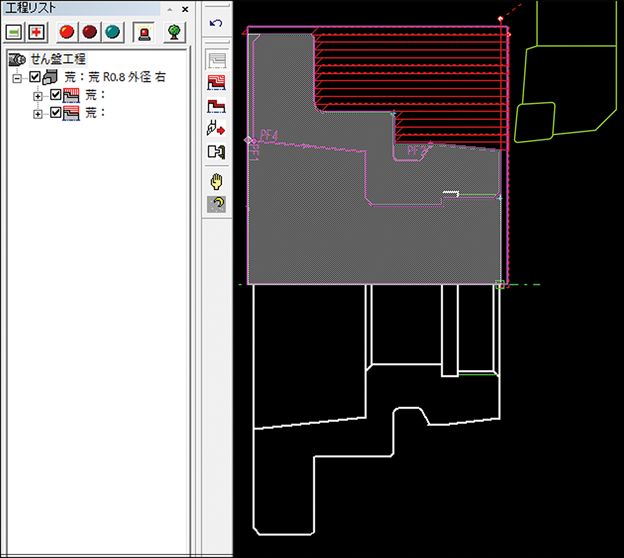Click the red siren alarm icon
This screenshot has width=624, height=558.
tap(146, 32)
